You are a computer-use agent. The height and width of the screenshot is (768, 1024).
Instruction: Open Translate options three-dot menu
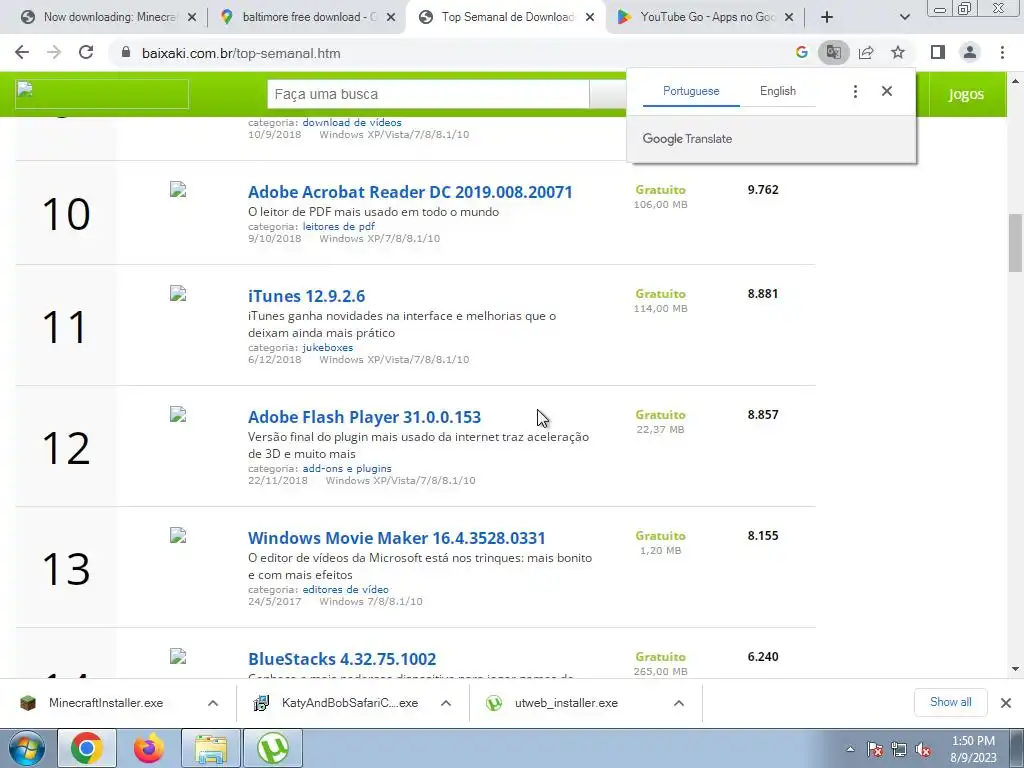[855, 91]
